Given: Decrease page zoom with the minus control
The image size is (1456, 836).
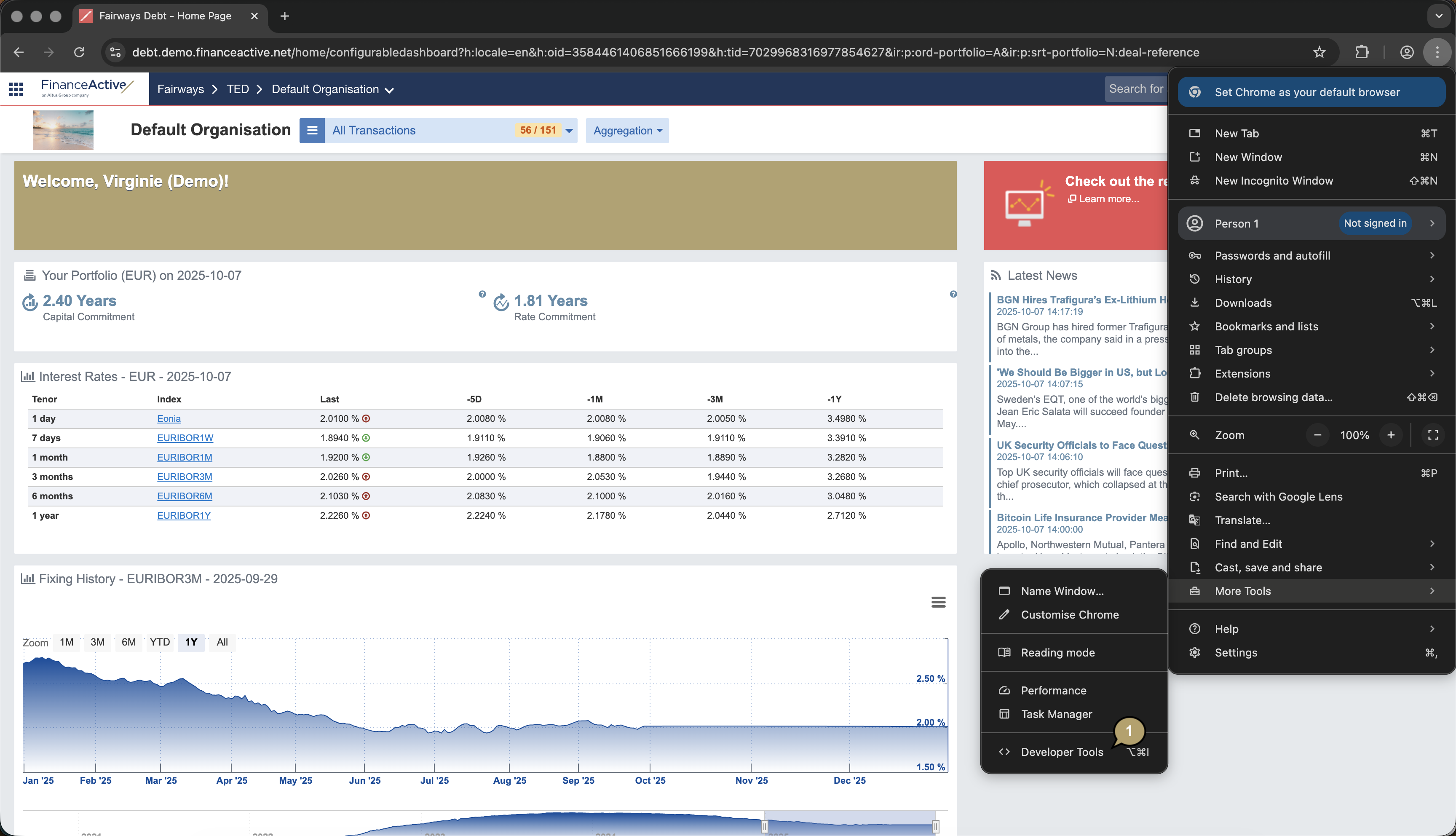Looking at the screenshot, I should (1318, 435).
